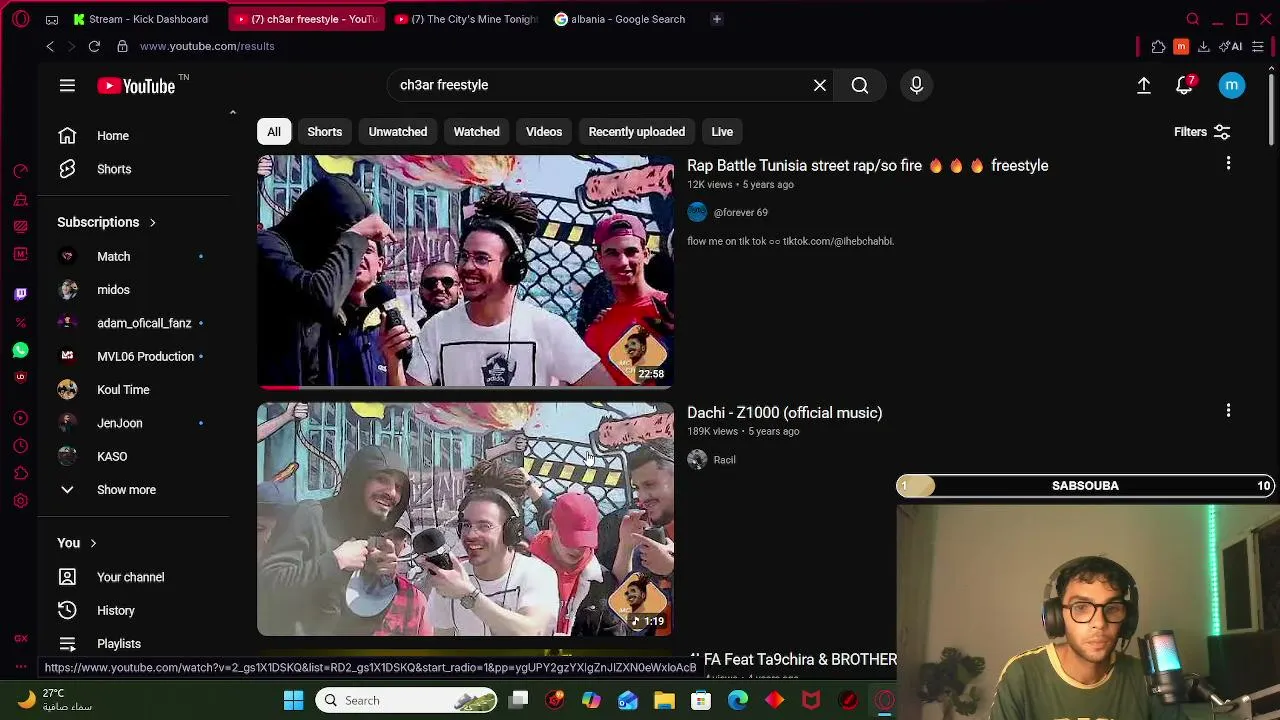The width and height of the screenshot is (1280, 720).
Task: Start voice search with the microphone
Action: point(916,85)
